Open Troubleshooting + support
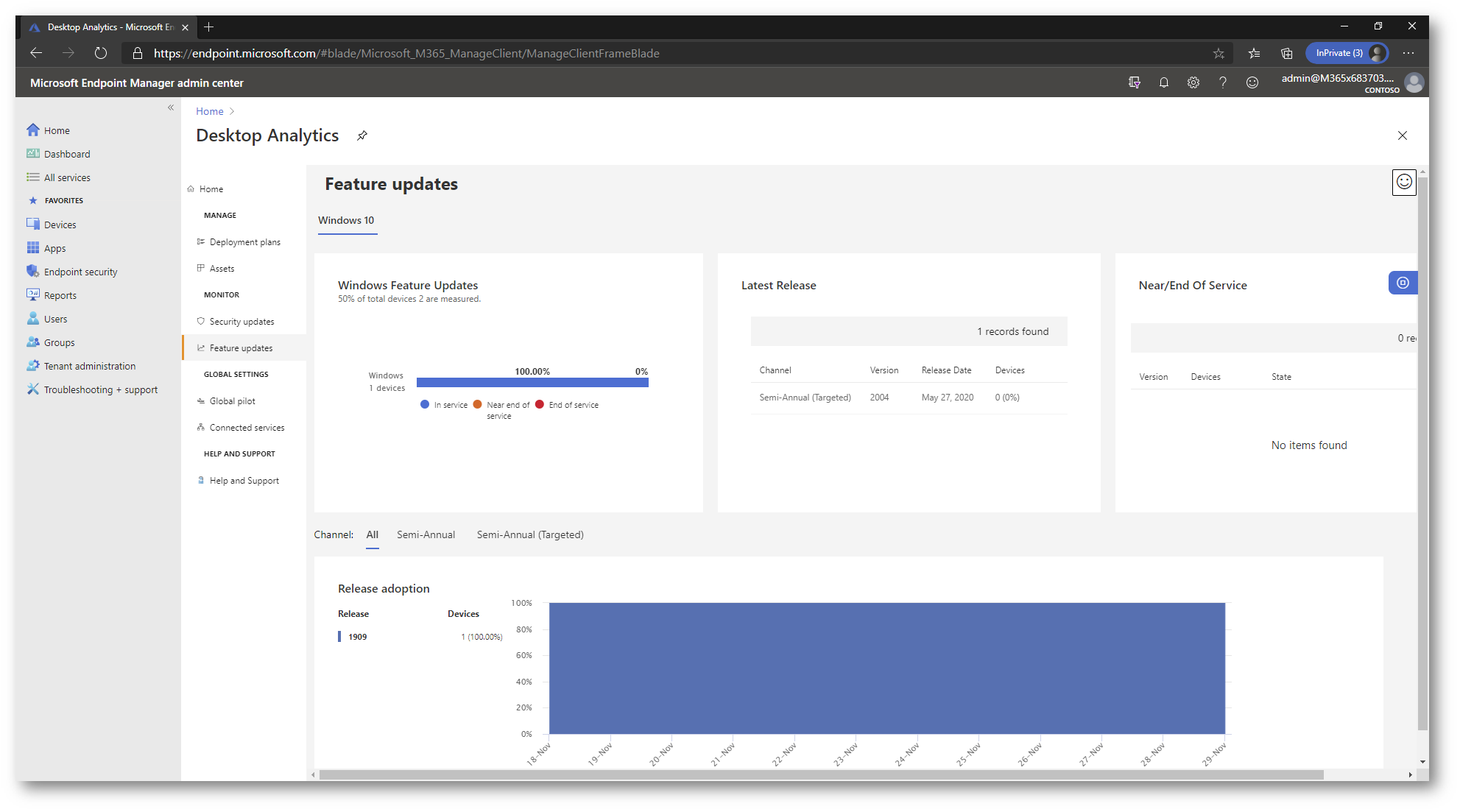 100,389
